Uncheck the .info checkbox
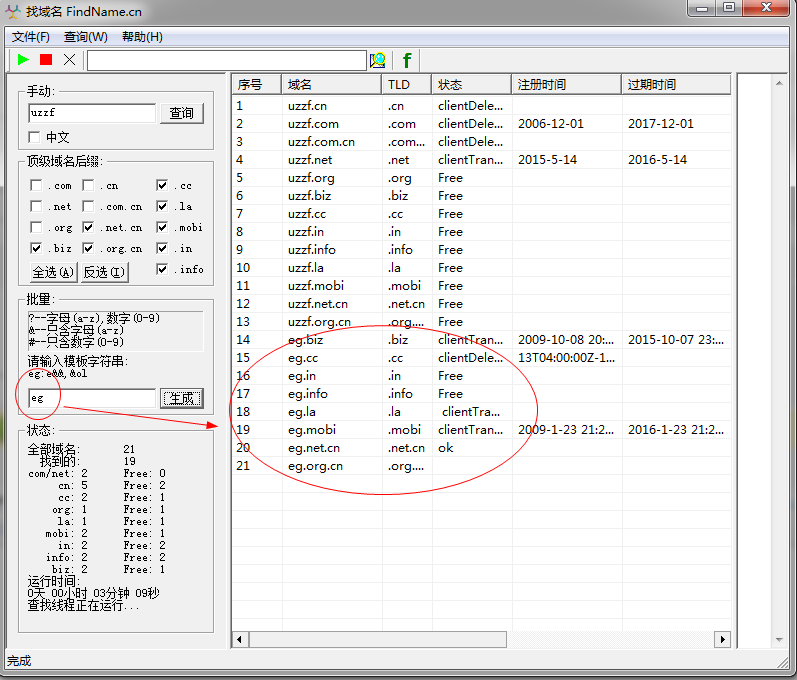 click(162, 269)
